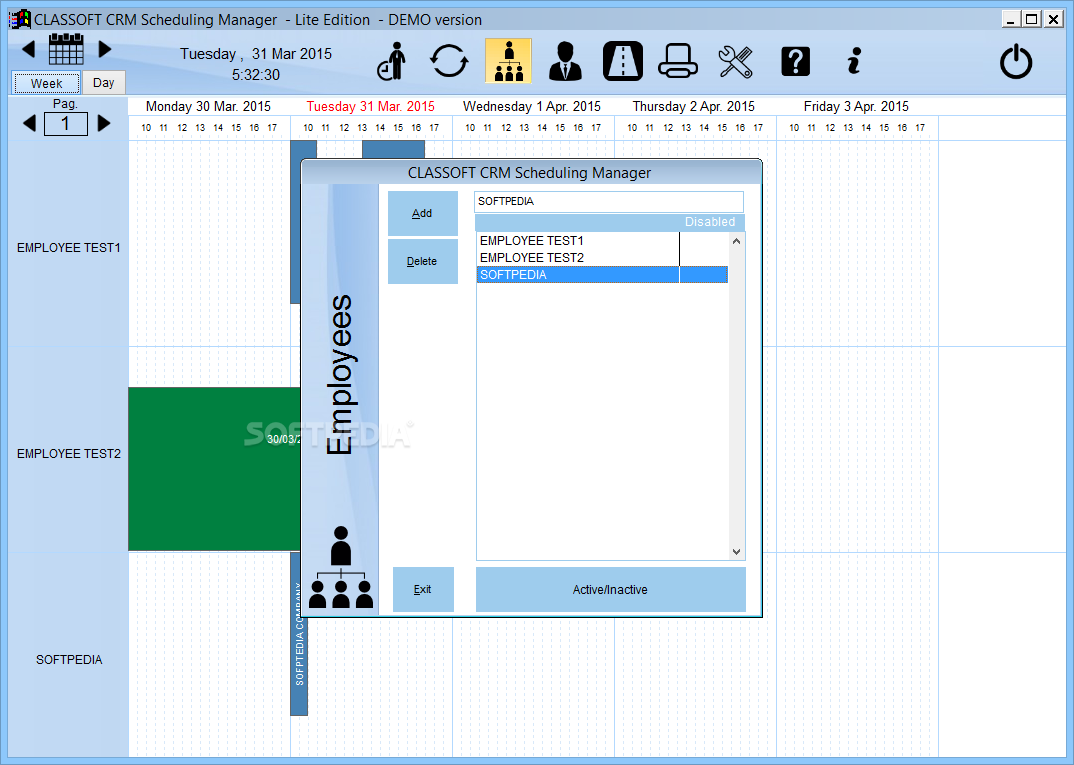This screenshot has height=765, width=1074.
Task: Go to previous page arrow under Pag.
Action: pyautogui.click(x=29, y=123)
